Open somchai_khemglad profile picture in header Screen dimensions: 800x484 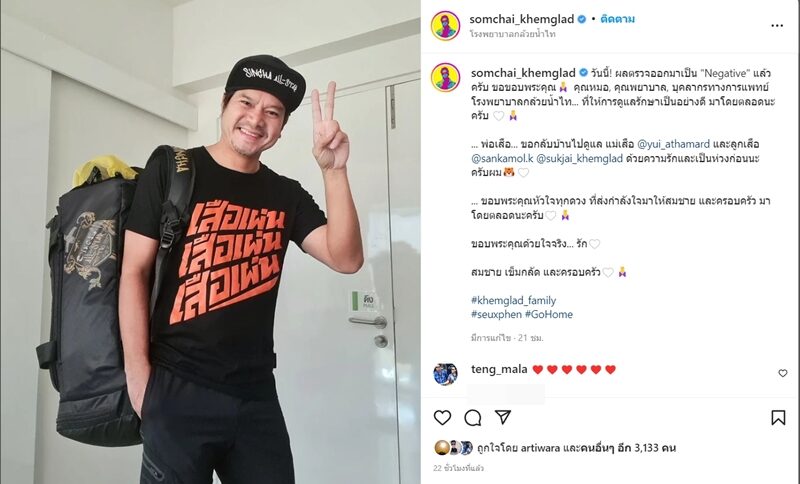[x=445, y=26]
